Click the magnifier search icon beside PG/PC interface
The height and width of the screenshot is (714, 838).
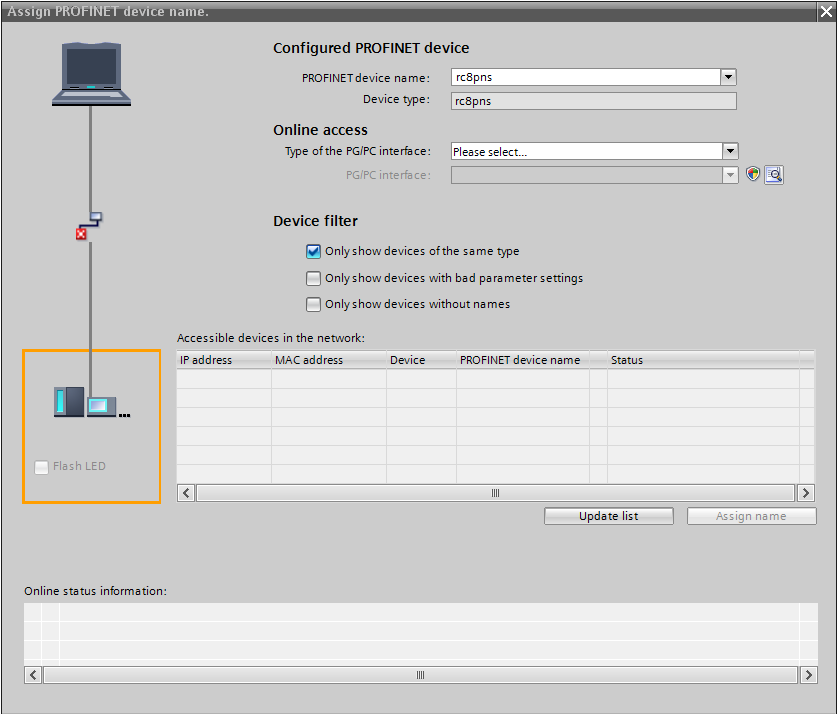(773, 175)
